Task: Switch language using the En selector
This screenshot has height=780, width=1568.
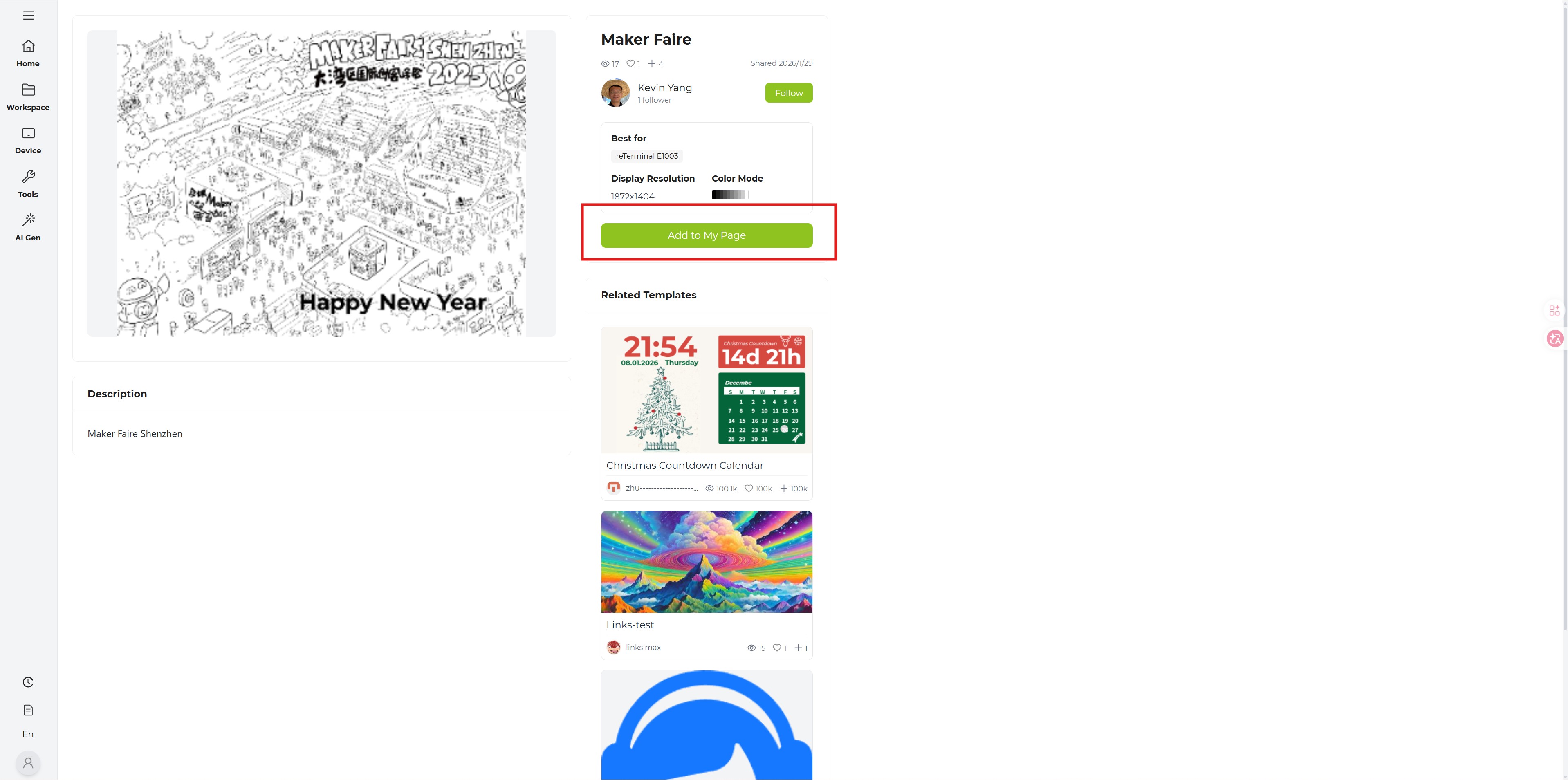Action: [28, 734]
